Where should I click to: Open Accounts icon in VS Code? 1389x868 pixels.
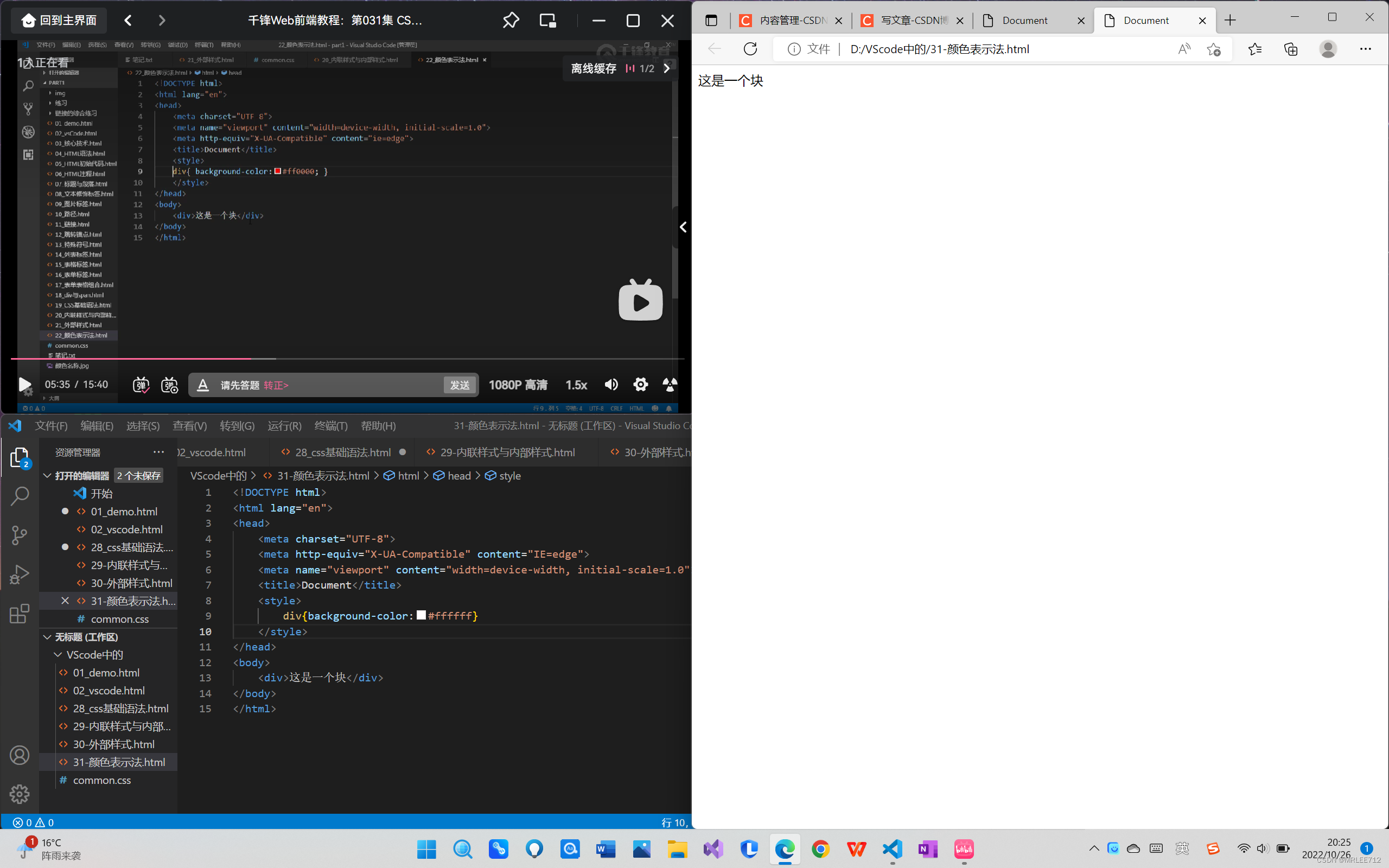[x=20, y=756]
